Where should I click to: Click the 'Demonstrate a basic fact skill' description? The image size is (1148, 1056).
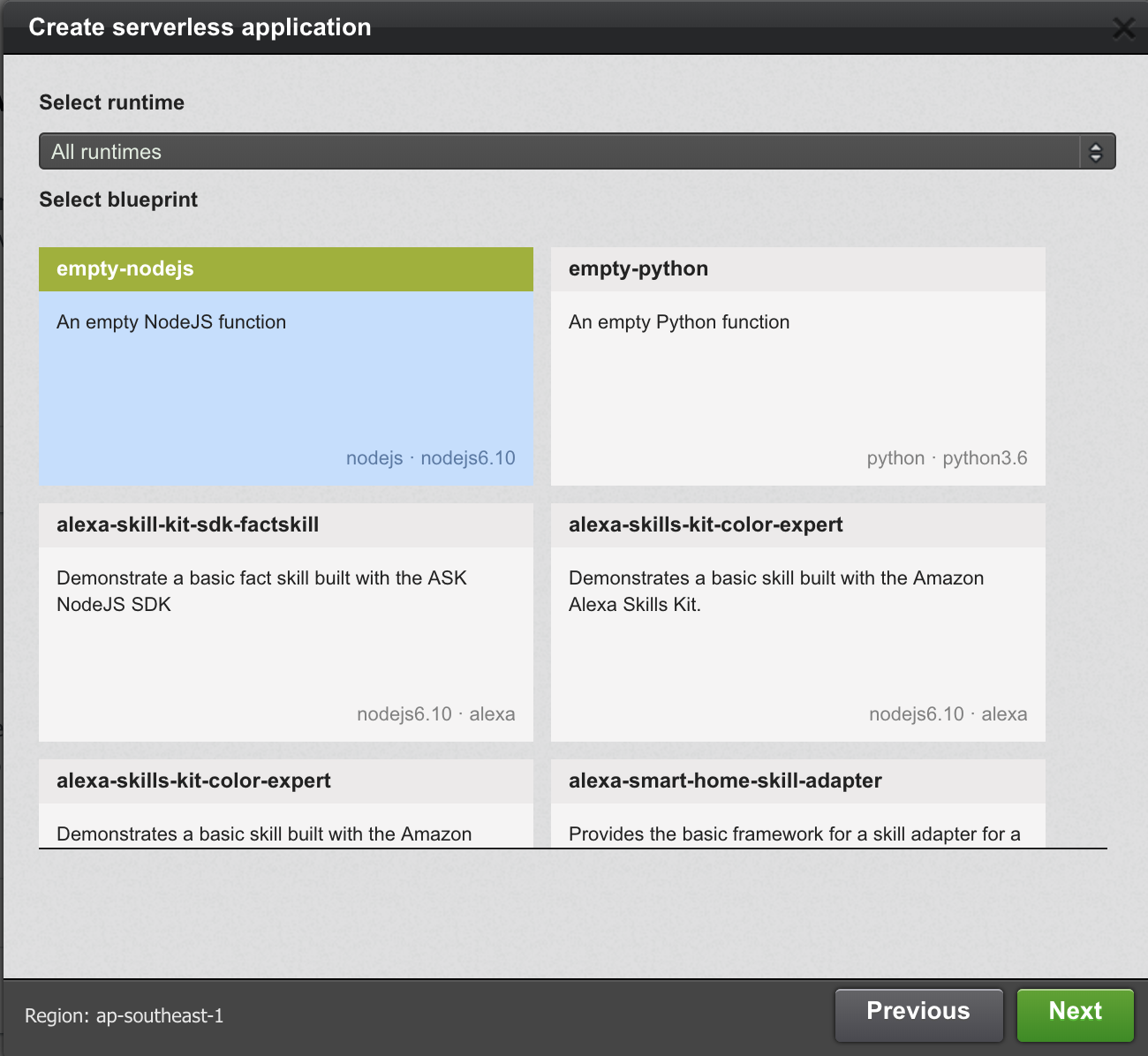pos(261,592)
